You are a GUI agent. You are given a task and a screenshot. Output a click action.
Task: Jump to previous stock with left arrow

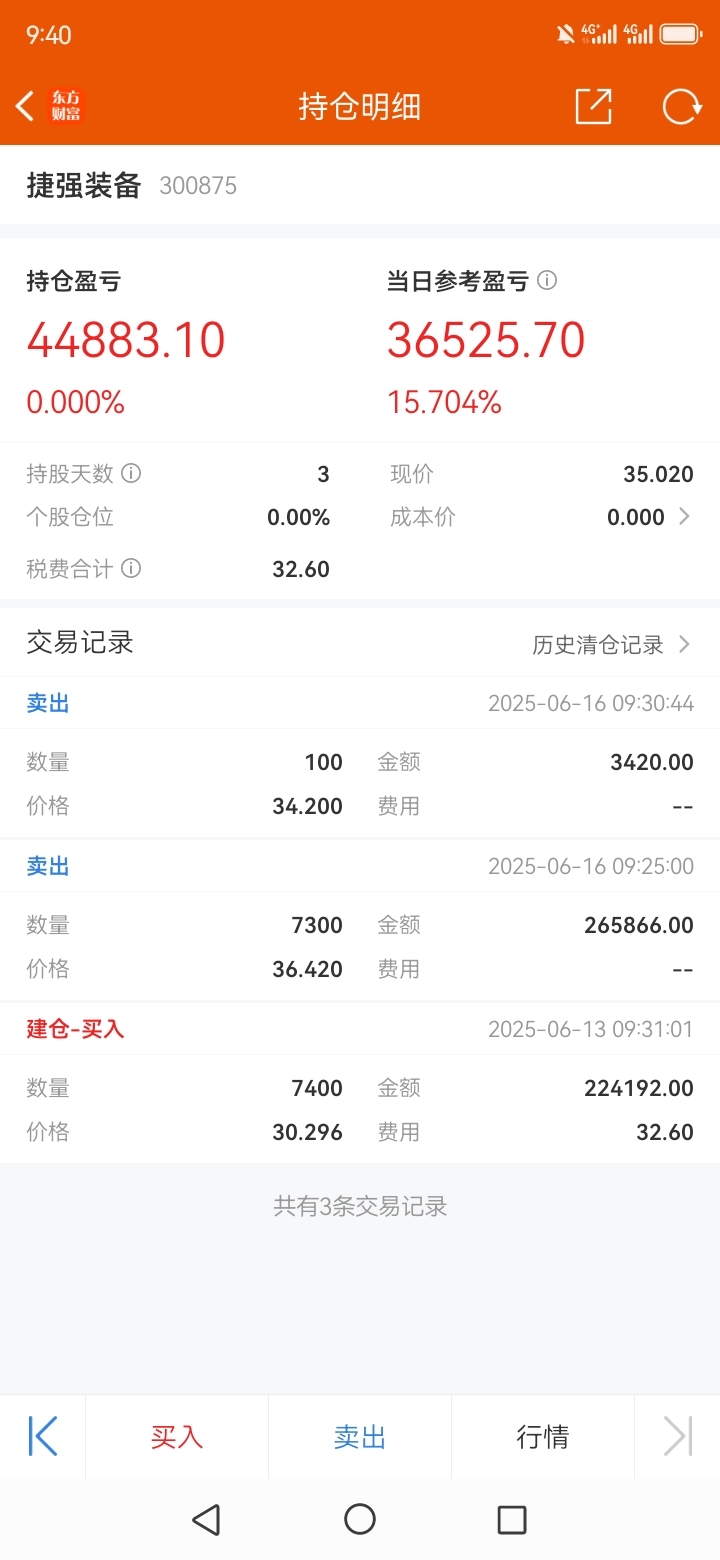click(43, 1437)
